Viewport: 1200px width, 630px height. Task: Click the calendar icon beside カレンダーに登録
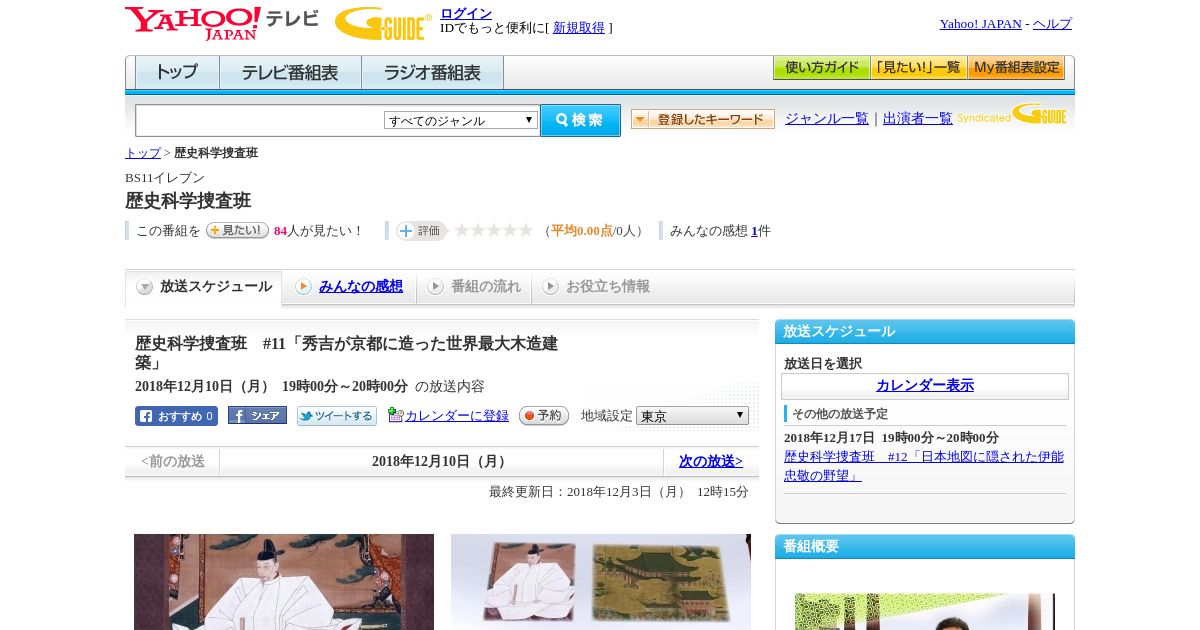click(396, 415)
